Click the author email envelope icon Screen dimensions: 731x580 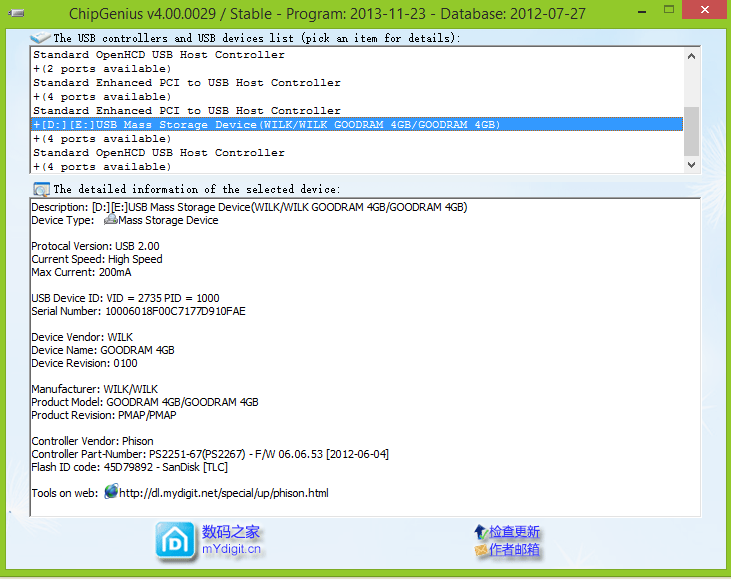point(481,550)
